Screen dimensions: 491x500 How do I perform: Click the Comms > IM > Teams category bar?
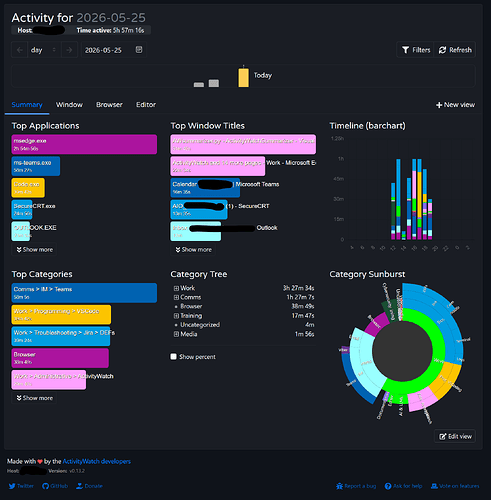[84, 293]
